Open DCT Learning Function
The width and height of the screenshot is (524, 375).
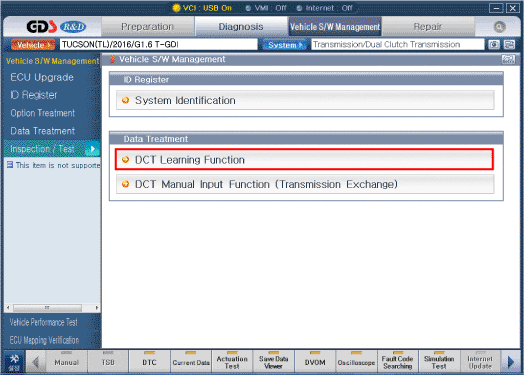[x=304, y=160]
